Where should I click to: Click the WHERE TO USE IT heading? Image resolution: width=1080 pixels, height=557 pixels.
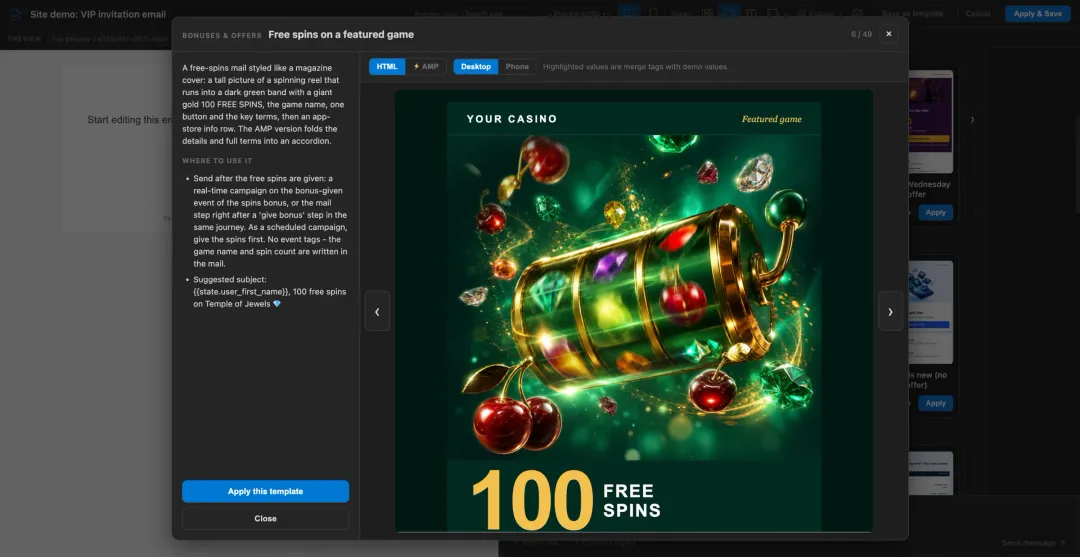click(217, 160)
